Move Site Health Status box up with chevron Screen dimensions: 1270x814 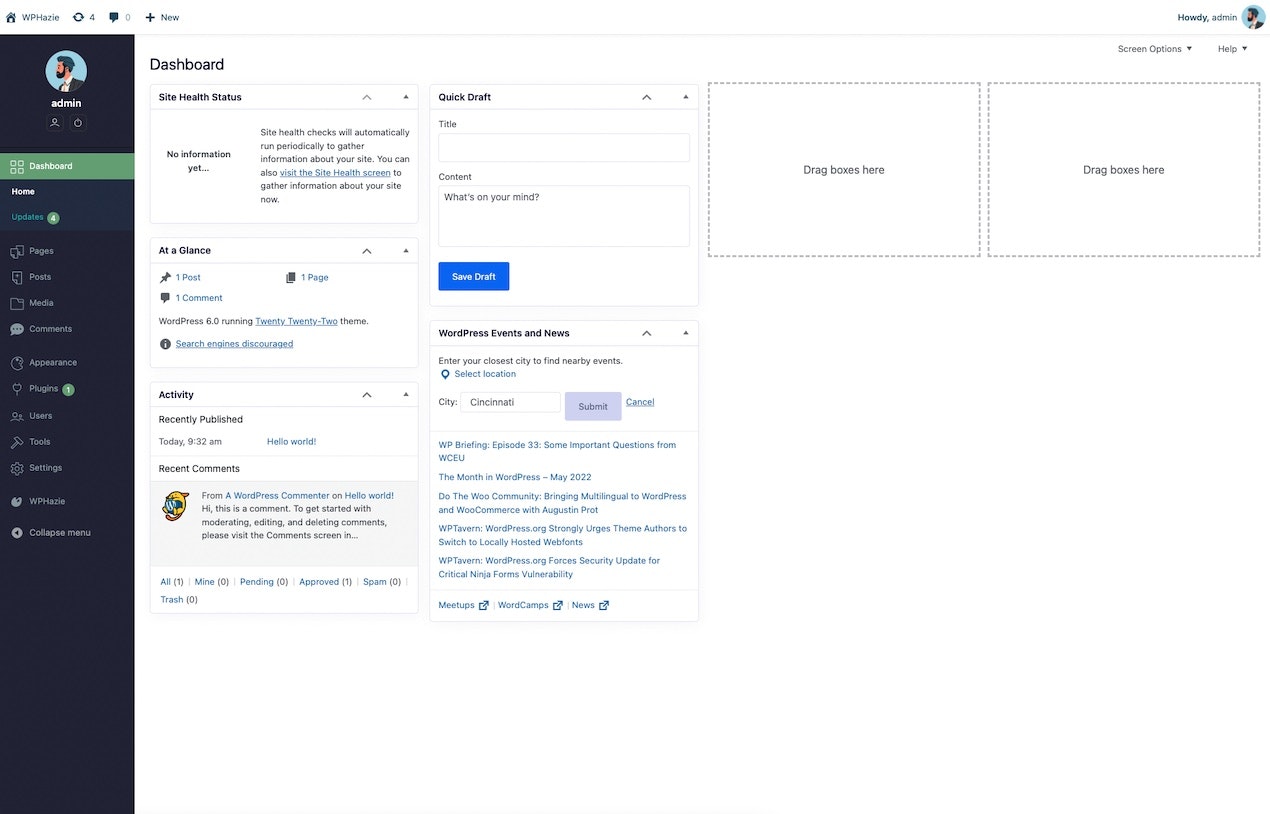tap(367, 97)
